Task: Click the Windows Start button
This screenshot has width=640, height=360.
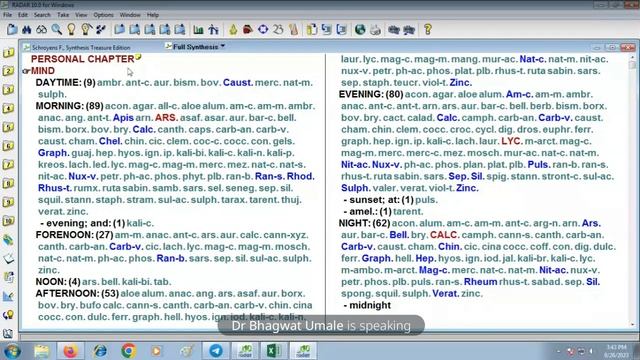Action: point(12,351)
